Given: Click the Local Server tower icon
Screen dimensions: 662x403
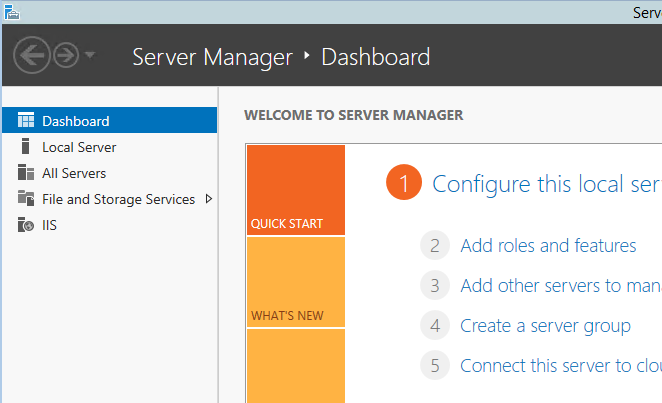Looking at the screenshot, I should (x=25, y=146).
